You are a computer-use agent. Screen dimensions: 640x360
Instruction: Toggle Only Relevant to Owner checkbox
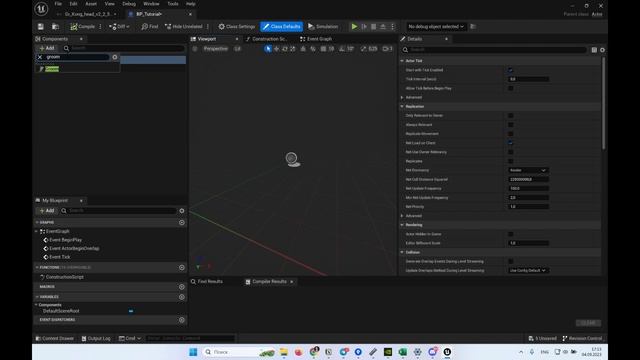click(x=511, y=116)
